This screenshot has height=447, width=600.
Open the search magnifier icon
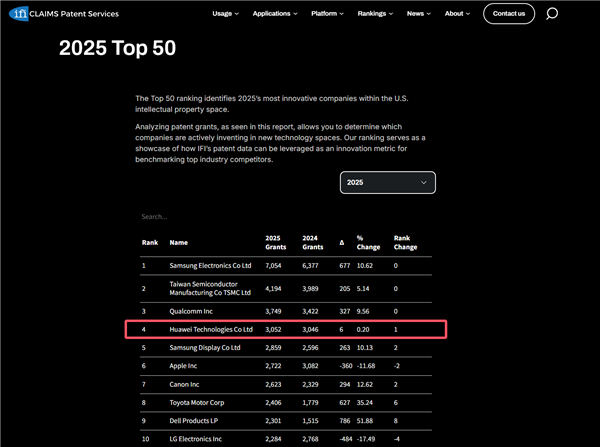552,14
